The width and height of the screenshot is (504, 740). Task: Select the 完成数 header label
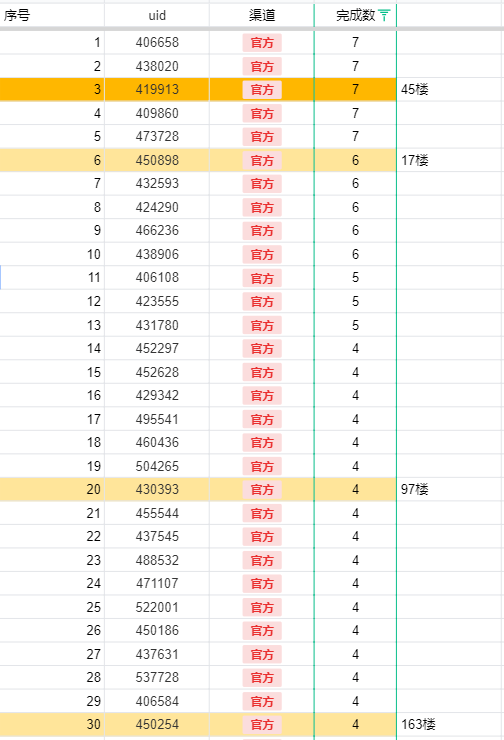(x=356, y=16)
